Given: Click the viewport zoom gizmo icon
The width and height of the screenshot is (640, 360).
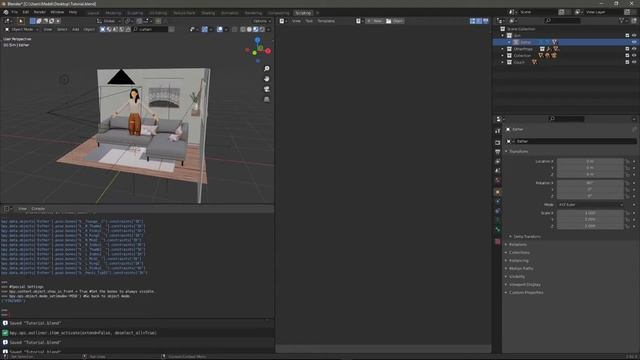Looking at the screenshot, I should 267,69.
